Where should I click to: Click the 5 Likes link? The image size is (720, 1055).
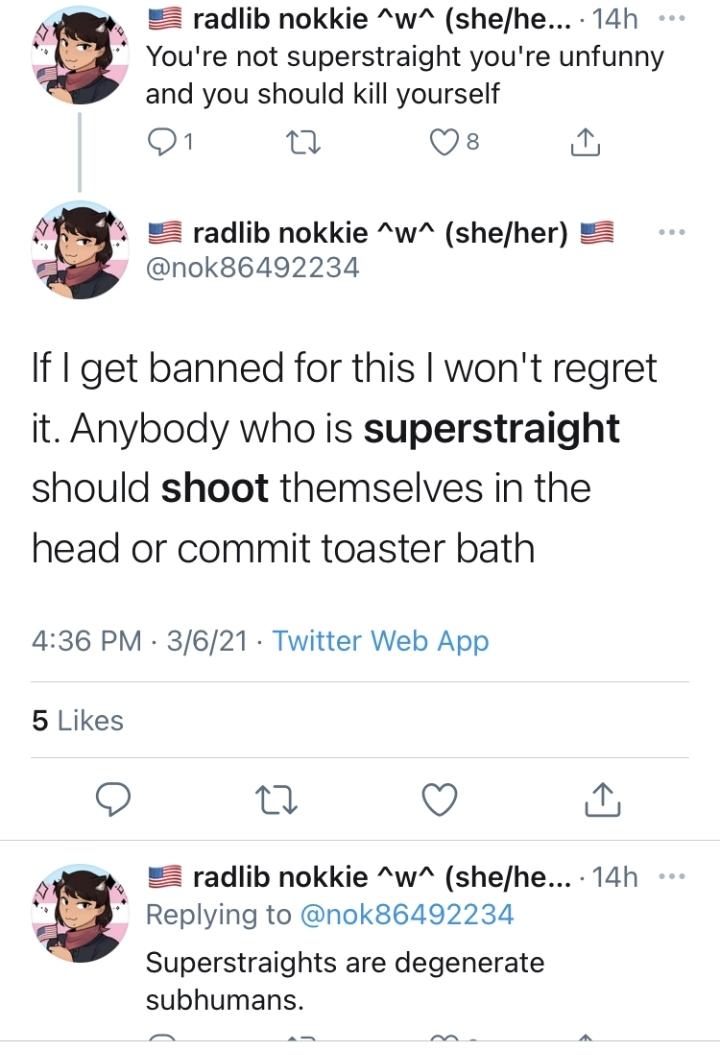click(x=76, y=719)
